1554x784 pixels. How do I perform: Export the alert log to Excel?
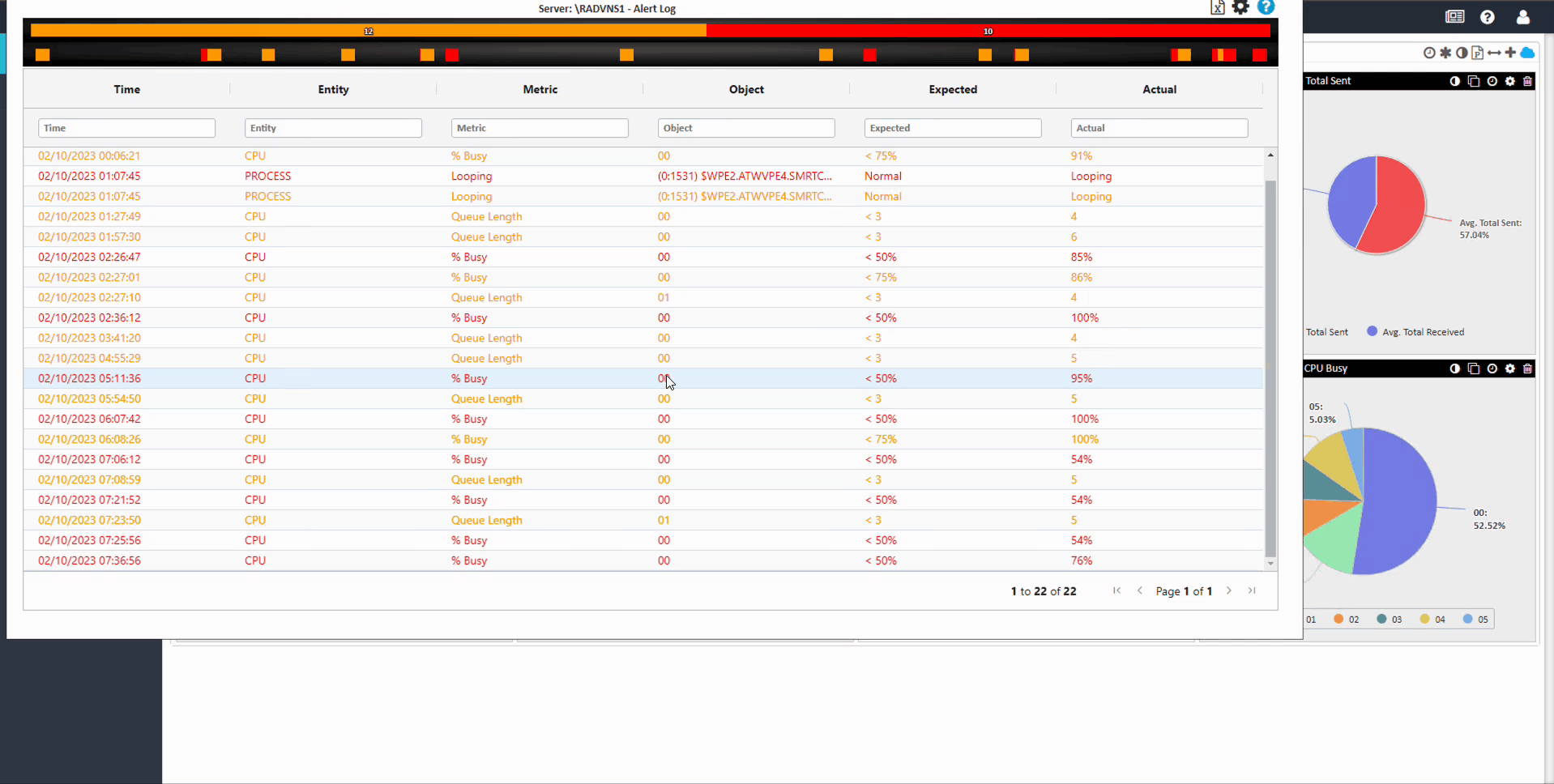pos(1217,7)
